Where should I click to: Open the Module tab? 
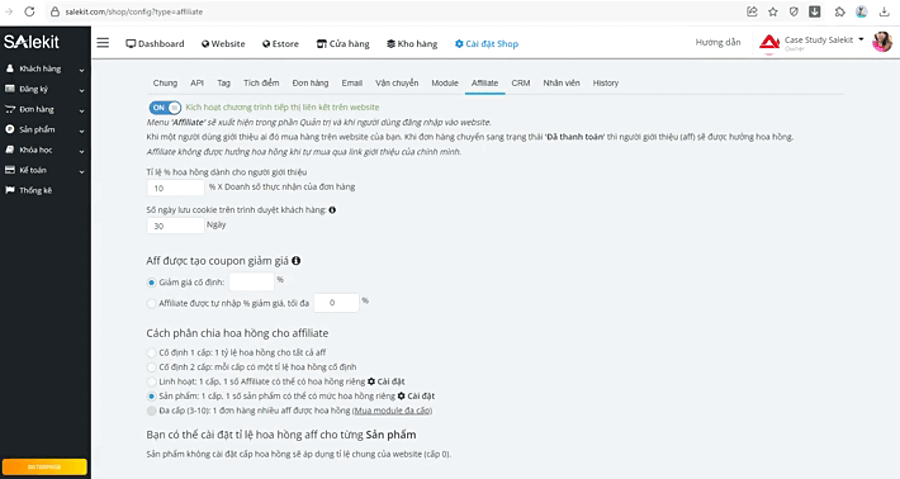pyautogui.click(x=445, y=83)
